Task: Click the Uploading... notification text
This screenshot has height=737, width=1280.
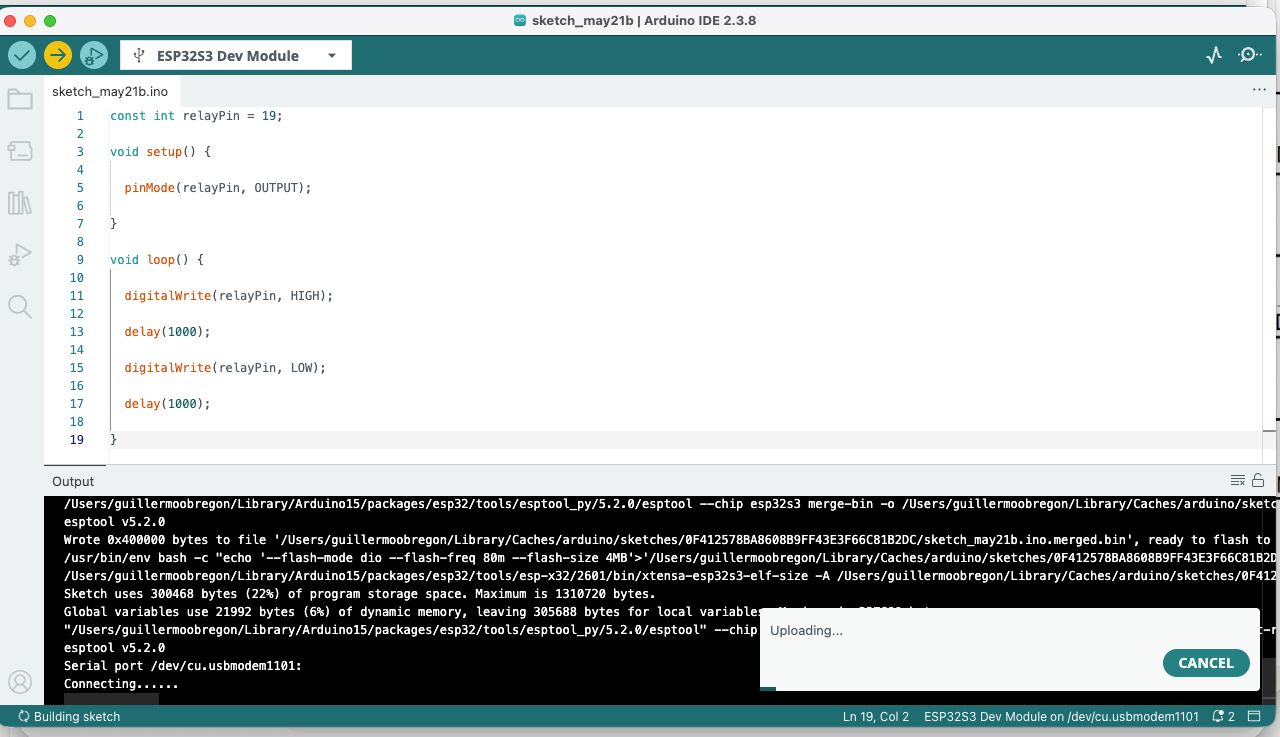Action: tap(806, 631)
